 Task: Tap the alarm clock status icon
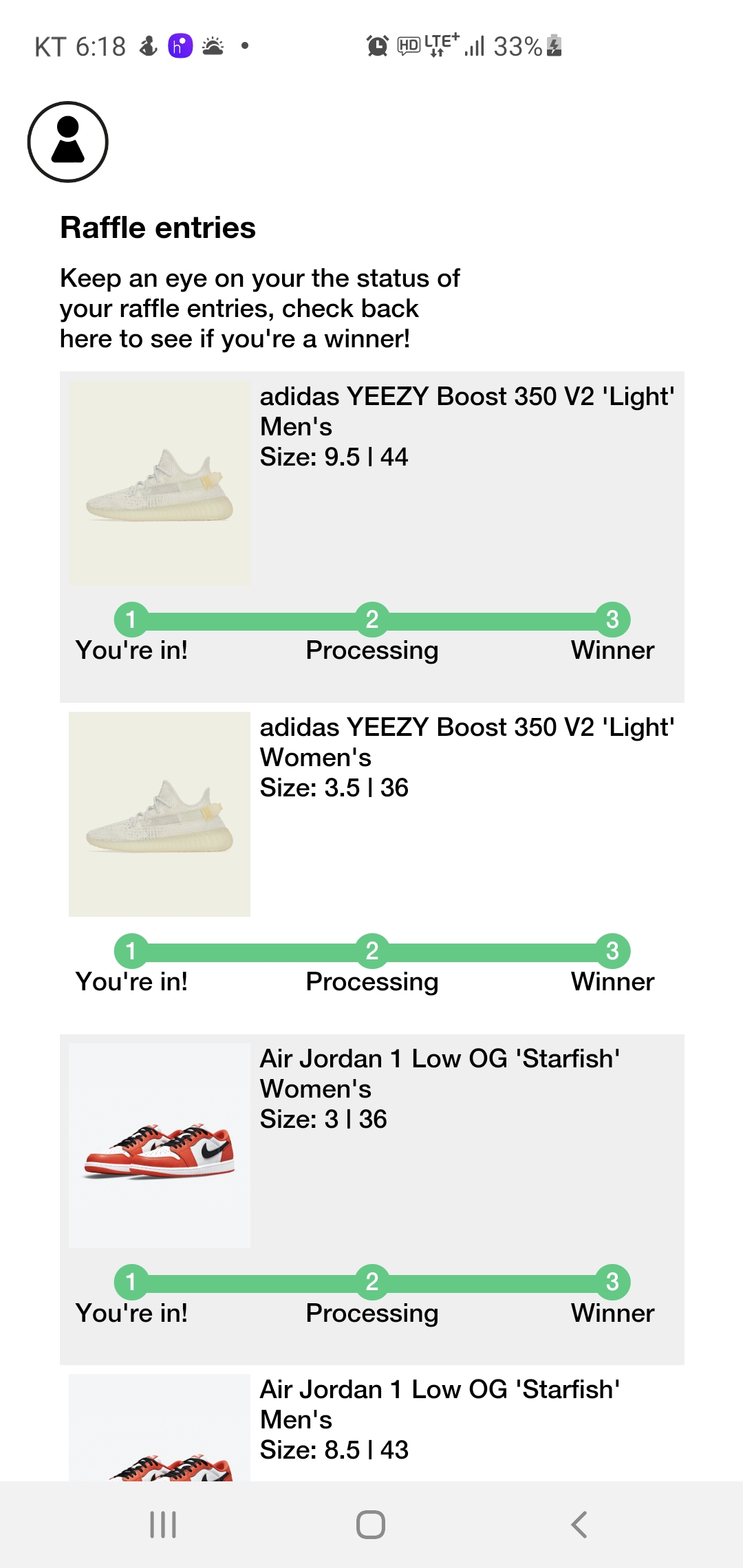pyautogui.click(x=377, y=46)
